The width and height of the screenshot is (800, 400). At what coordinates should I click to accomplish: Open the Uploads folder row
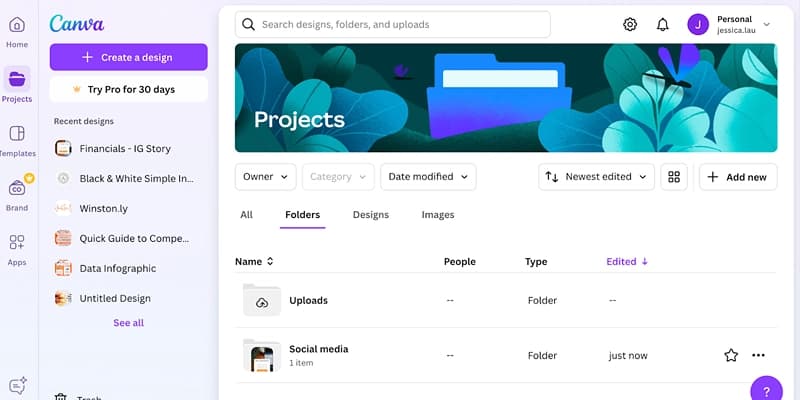click(x=506, y=300)
